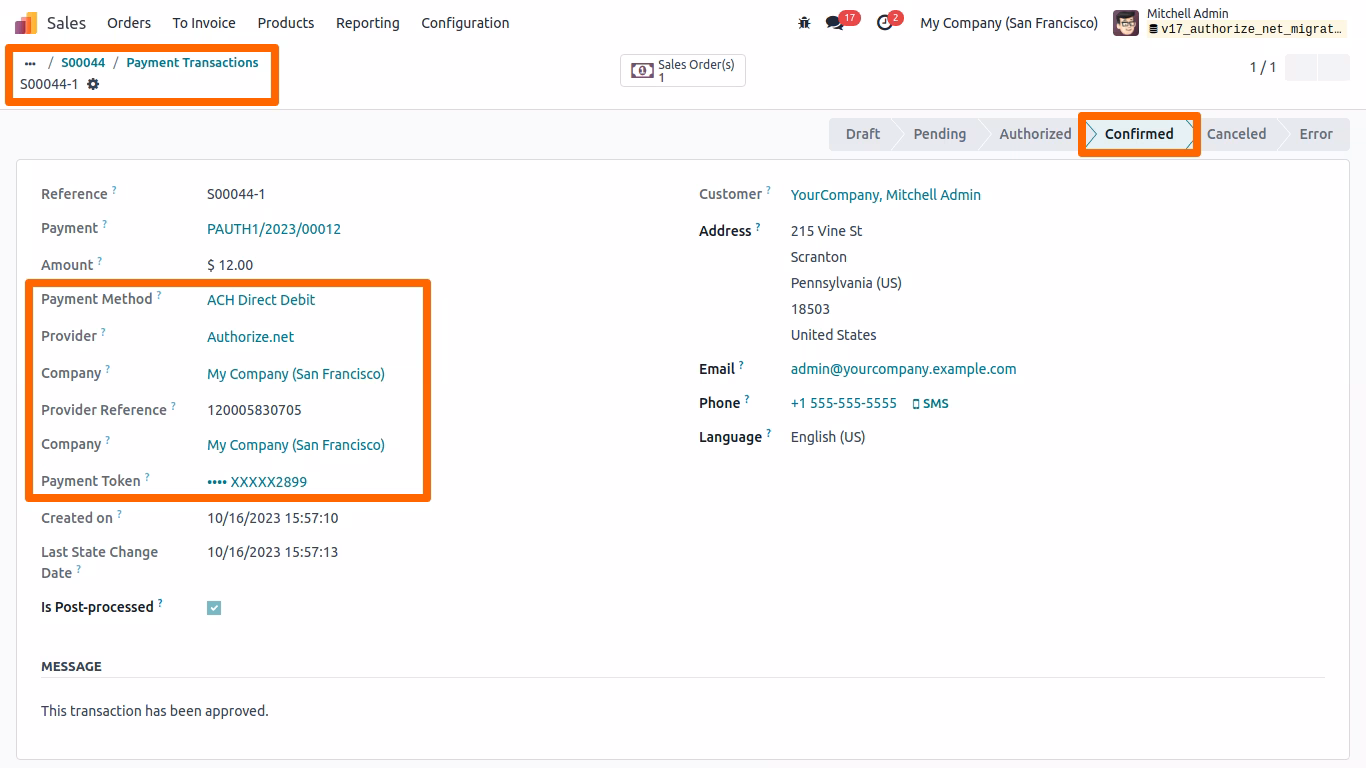This screenshot has width=1366, height=768.
Task: Open the conversations icon with 17 messages
Action: 835,23
